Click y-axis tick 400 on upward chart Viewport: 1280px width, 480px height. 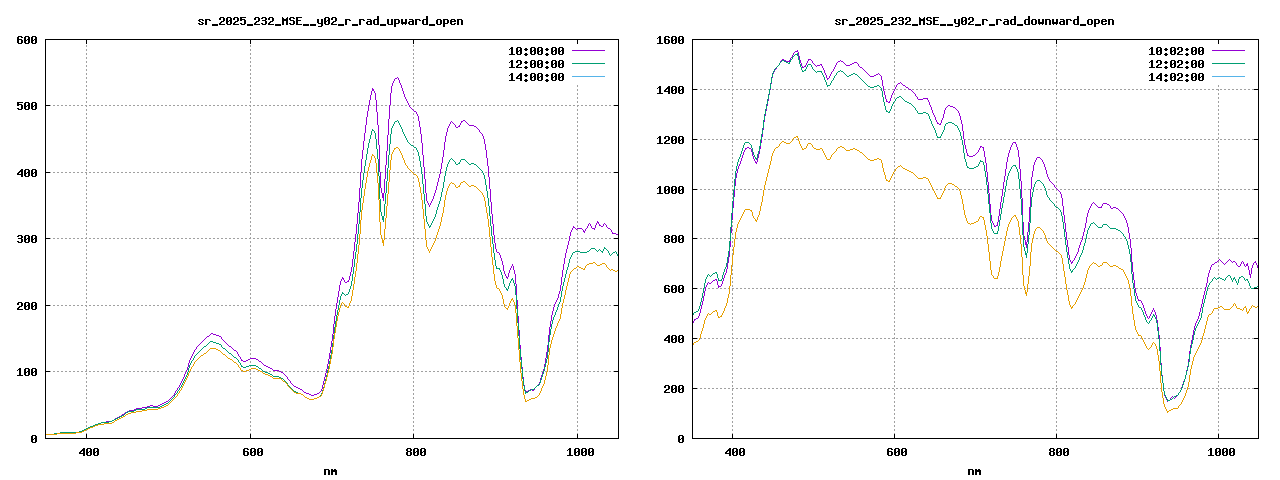tap(28, 172)
